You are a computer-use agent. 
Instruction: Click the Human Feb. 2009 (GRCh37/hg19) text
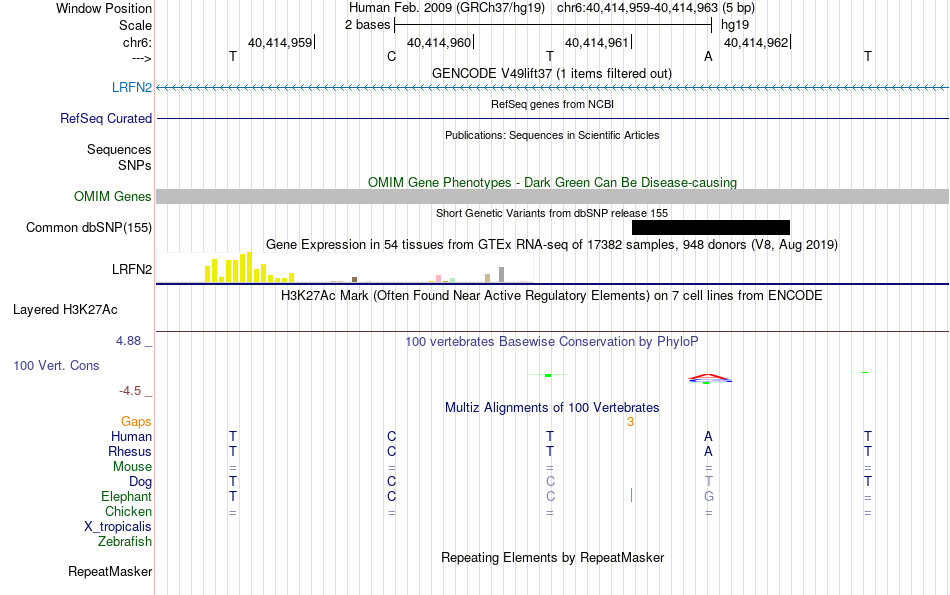click(447, 8)
